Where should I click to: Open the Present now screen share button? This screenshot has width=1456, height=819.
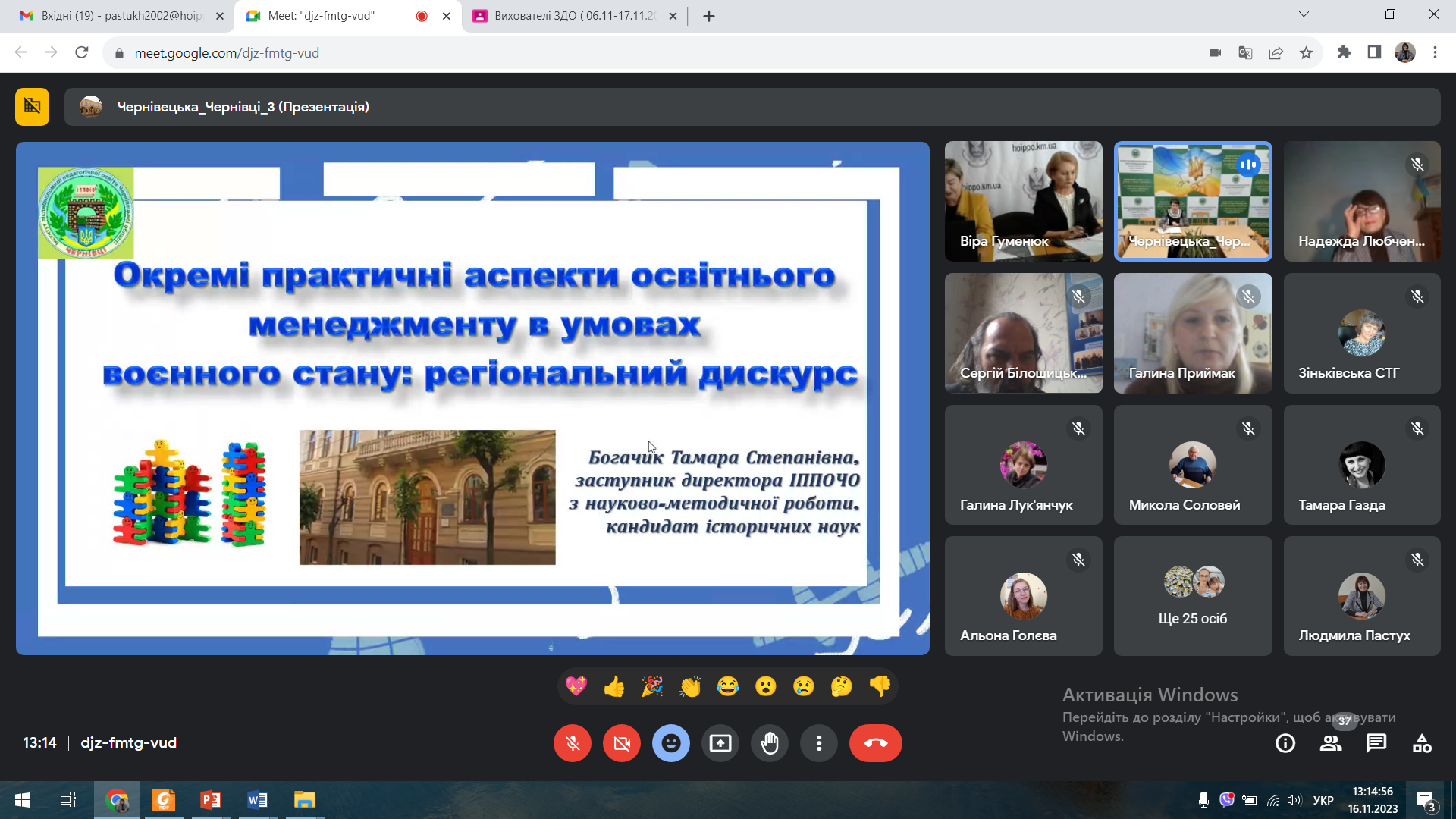coord(720,743)
